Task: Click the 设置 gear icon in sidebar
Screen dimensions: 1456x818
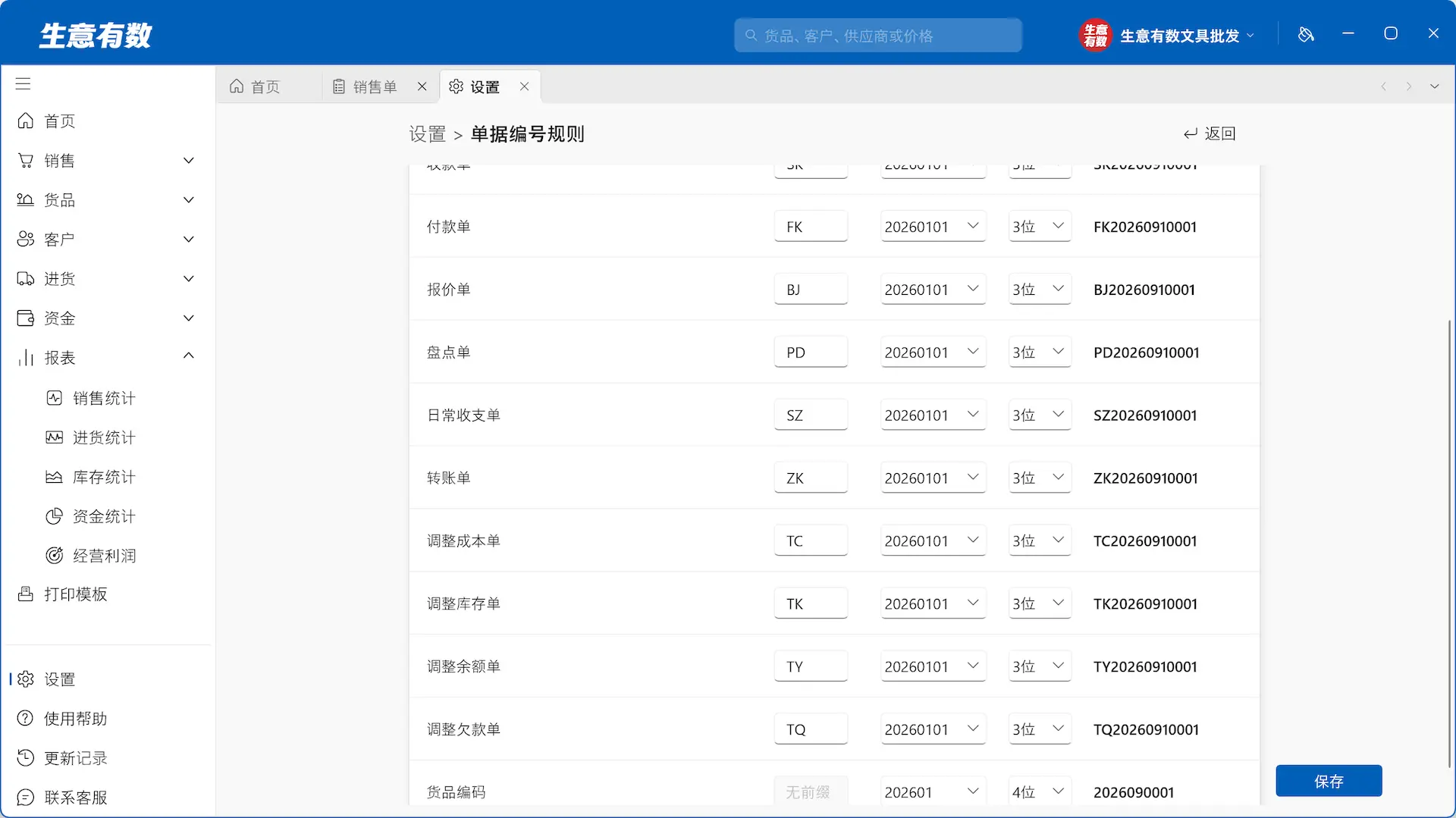Action: point(26,679)
